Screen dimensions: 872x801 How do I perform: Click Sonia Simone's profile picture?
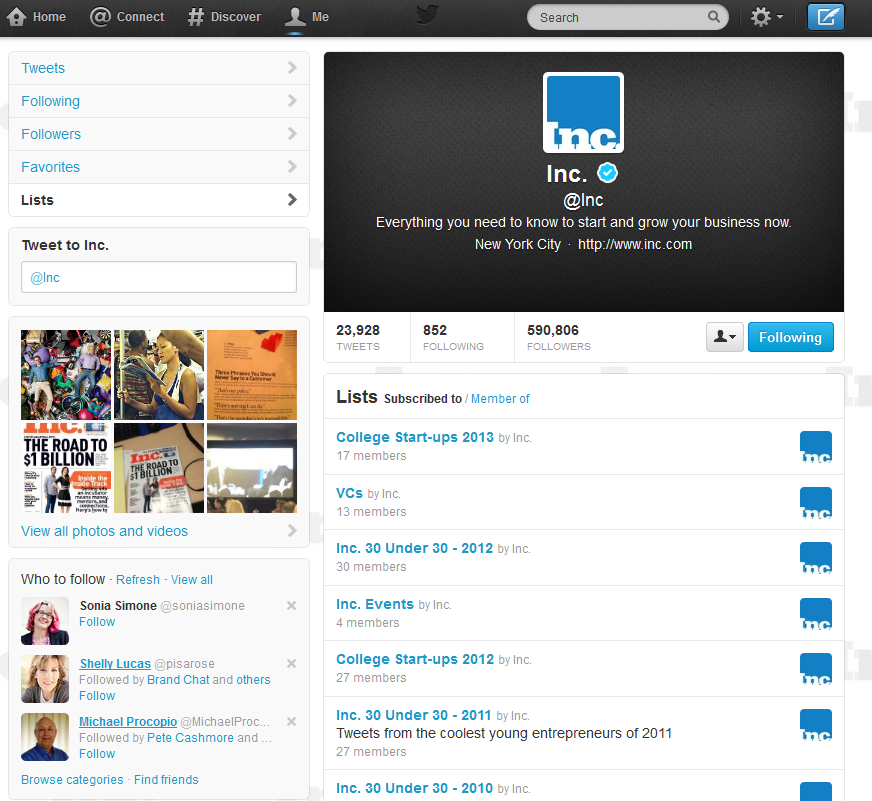point(45,621)
